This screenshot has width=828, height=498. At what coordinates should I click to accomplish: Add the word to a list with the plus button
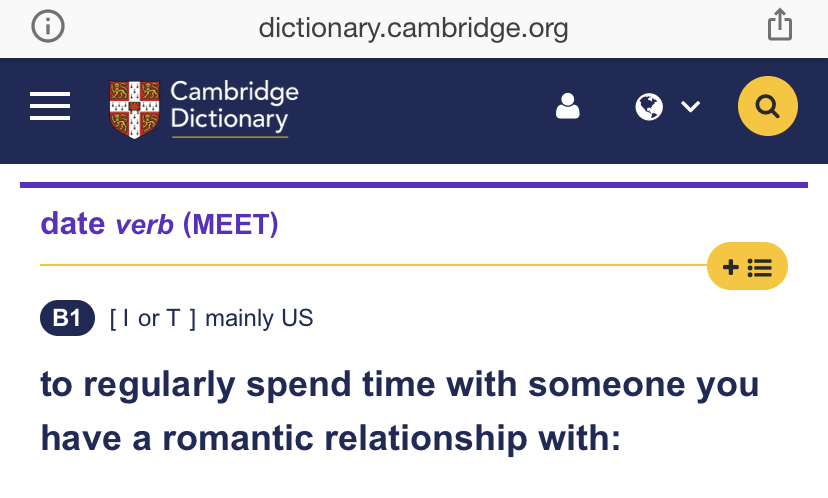pos(747,266)
